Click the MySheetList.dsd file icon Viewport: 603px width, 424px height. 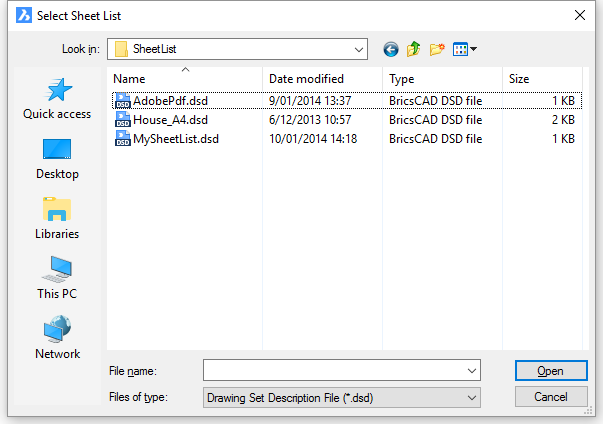coord(123,138)
